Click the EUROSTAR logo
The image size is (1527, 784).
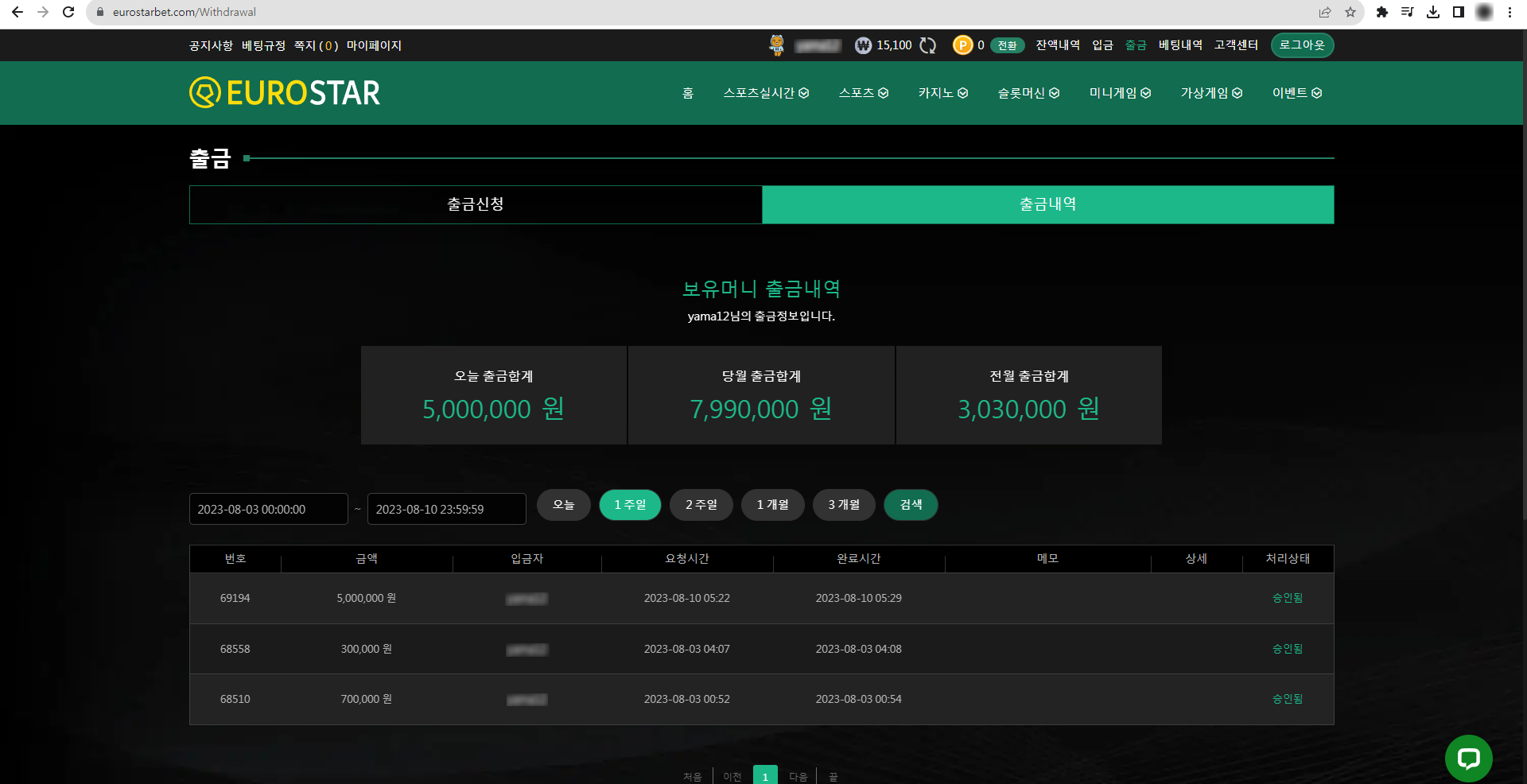click(285, 93)
